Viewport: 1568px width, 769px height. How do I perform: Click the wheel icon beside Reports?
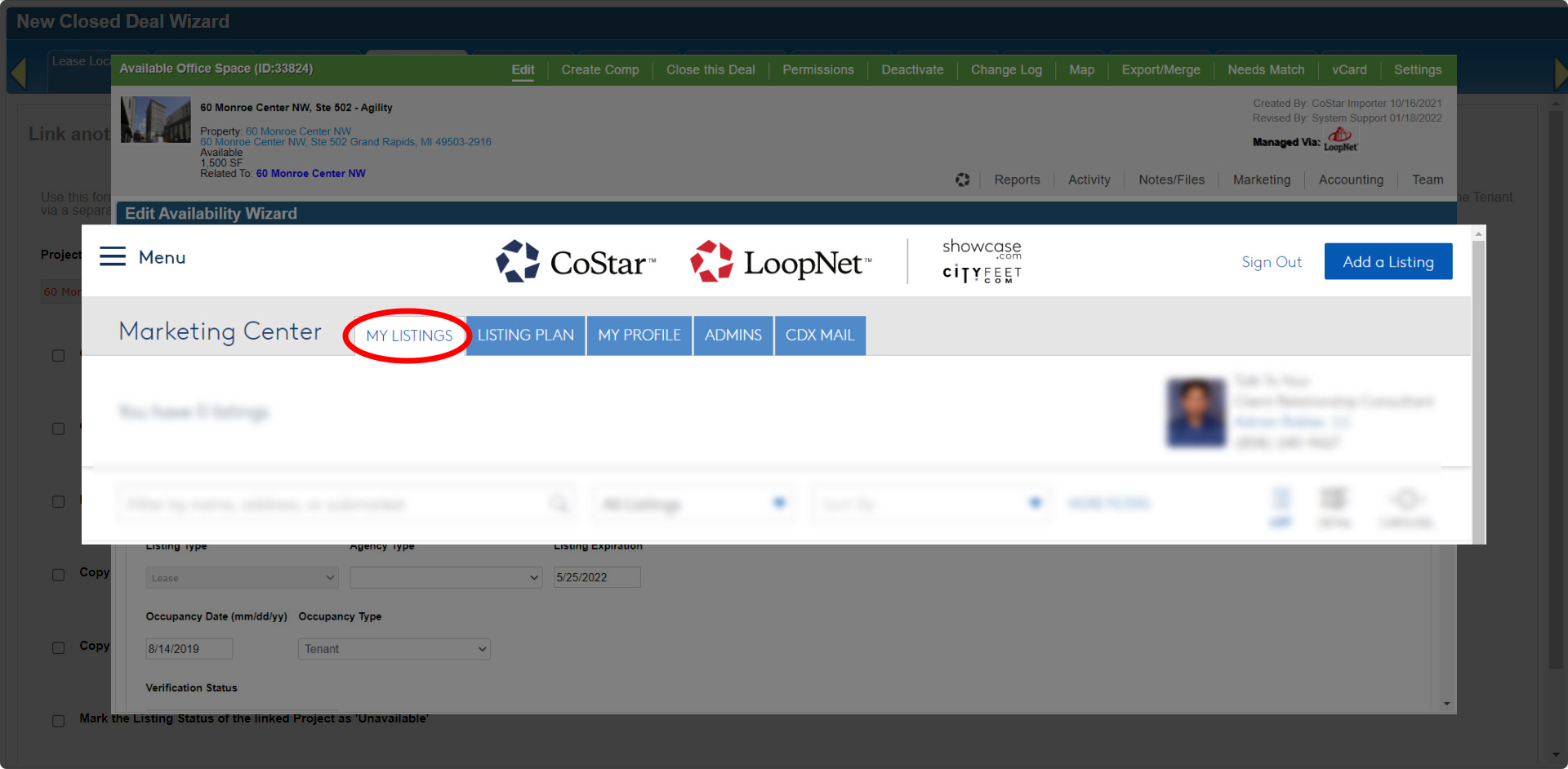[963, 180]
